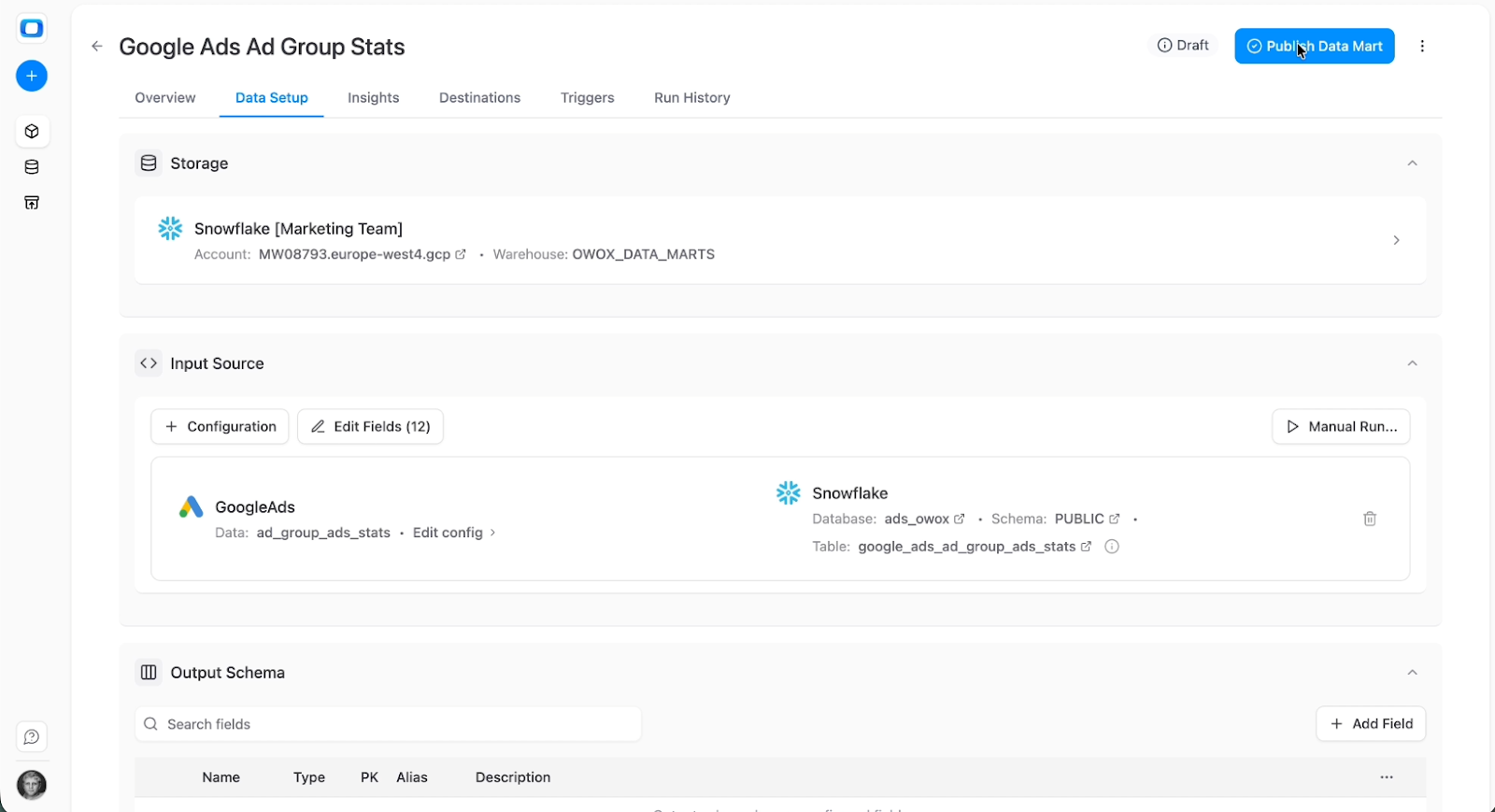Click the OWOX logo icon in sidebar
This screenshot has width=1495, height=812.
[x=32, y=28]
